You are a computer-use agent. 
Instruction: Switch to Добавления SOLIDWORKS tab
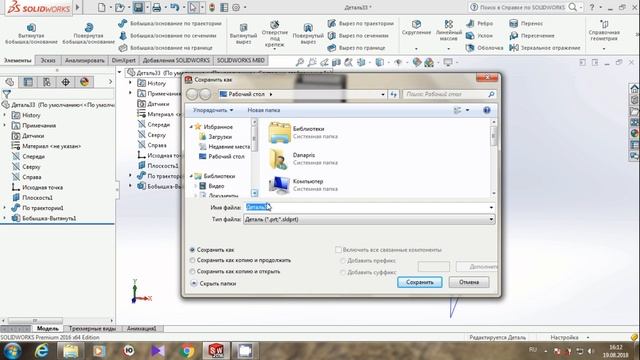tap(176, 60)
